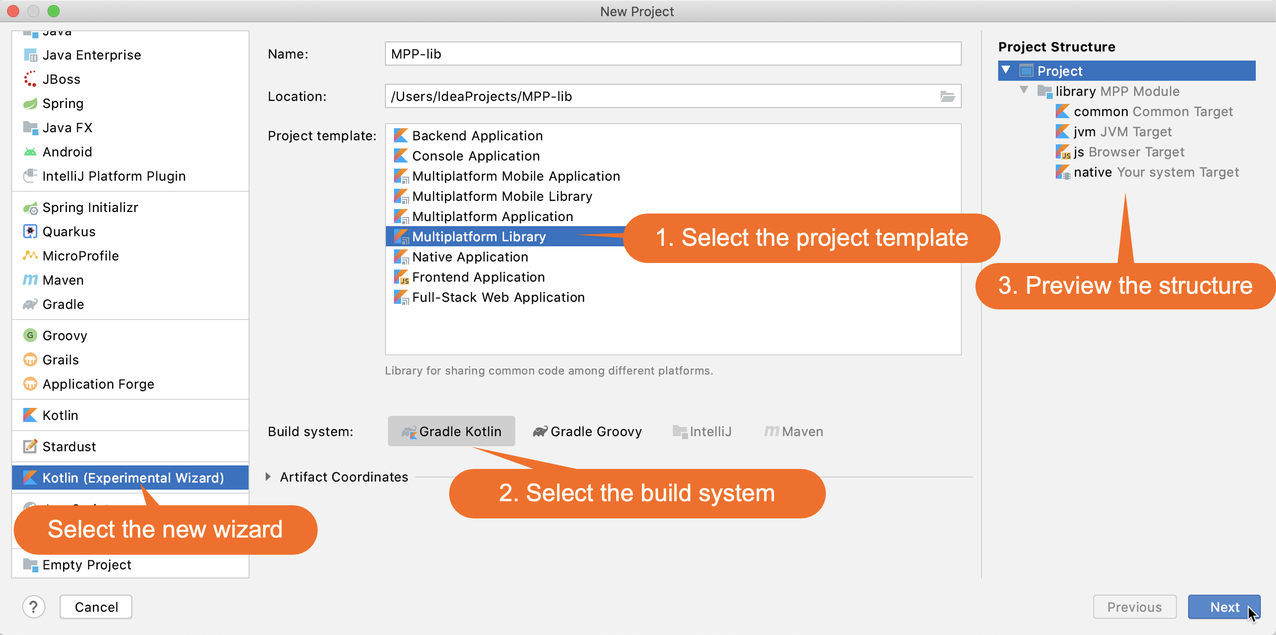Click the project Name input field
The width and height of the screenshot is (1276, 635).
pyautogui.click(x=672, y=54)
